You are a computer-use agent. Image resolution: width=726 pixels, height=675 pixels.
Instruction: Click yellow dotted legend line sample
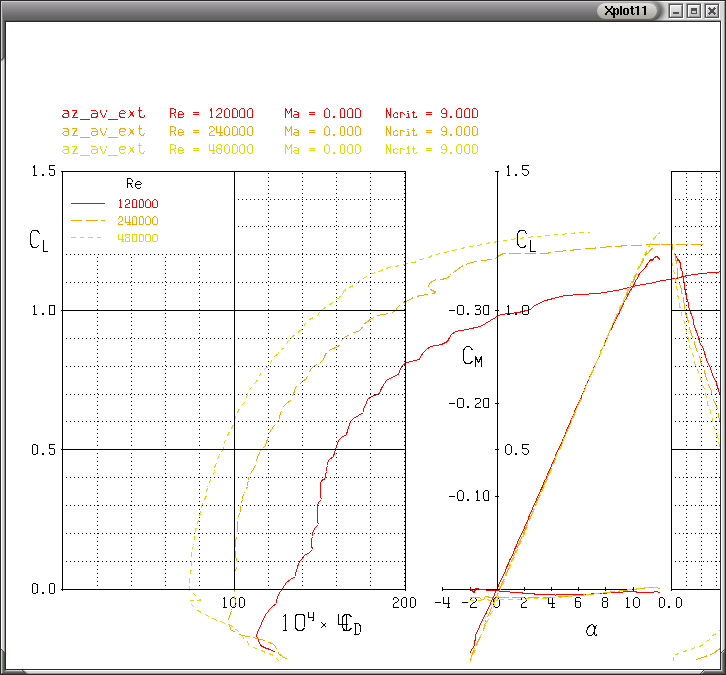point(86,238)
